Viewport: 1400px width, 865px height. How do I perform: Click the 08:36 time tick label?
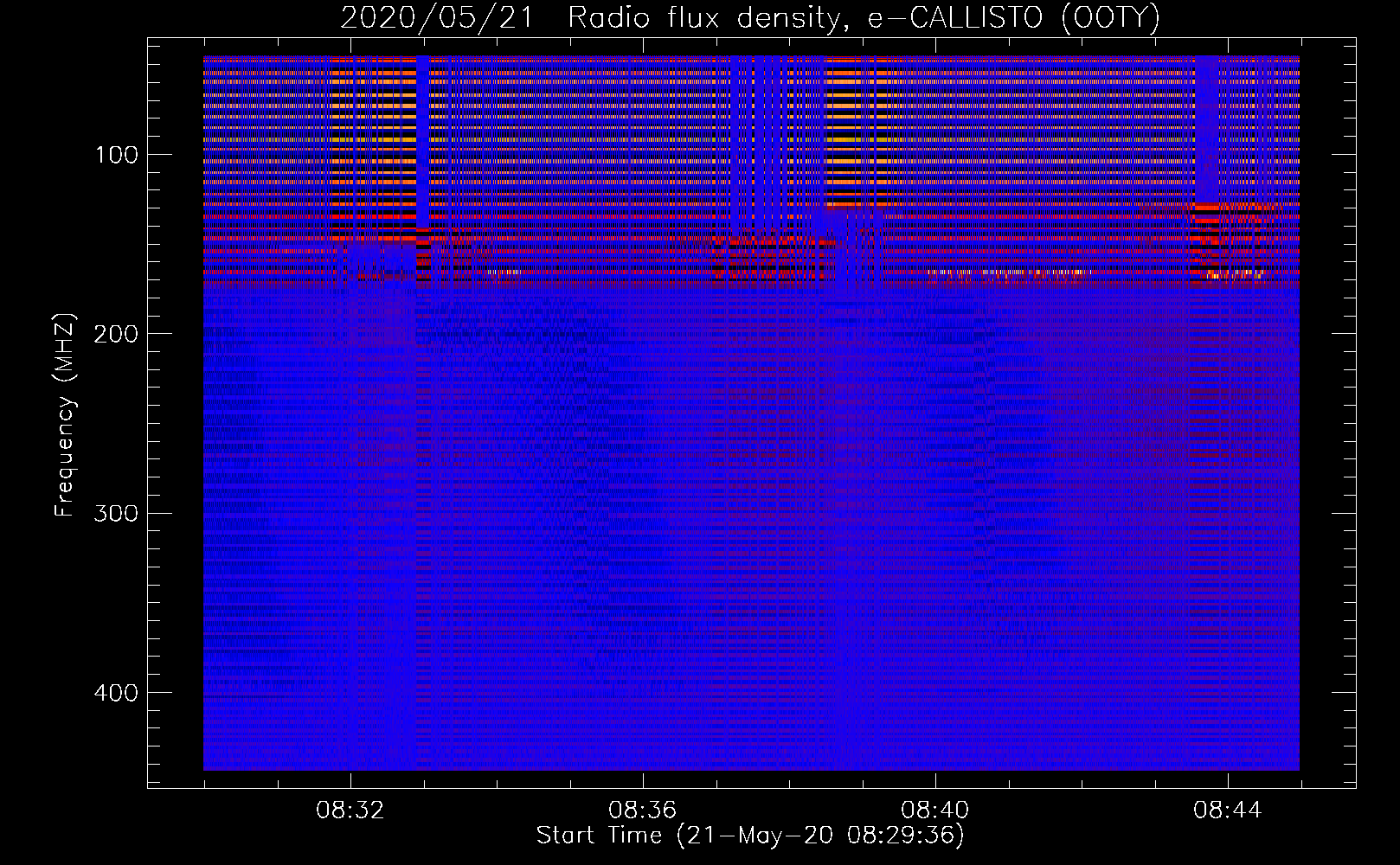pos(643,811)
